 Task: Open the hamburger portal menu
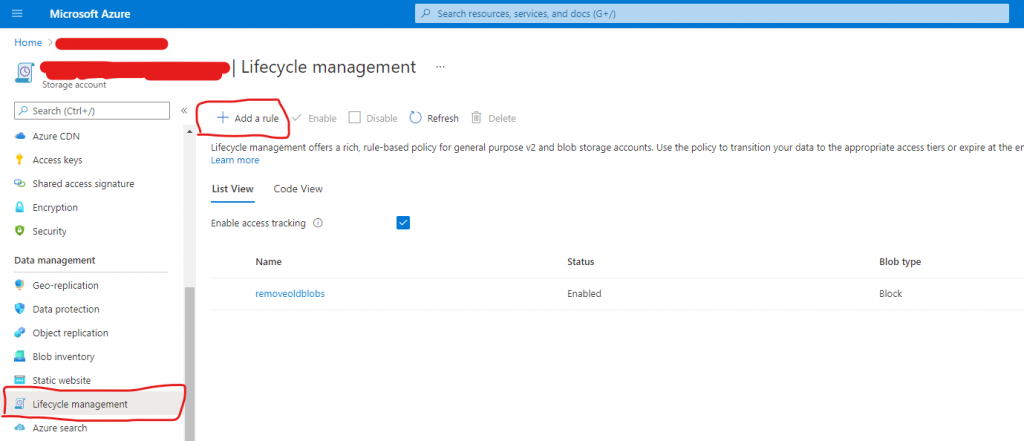pyautogui.click(x=17, y=14)
